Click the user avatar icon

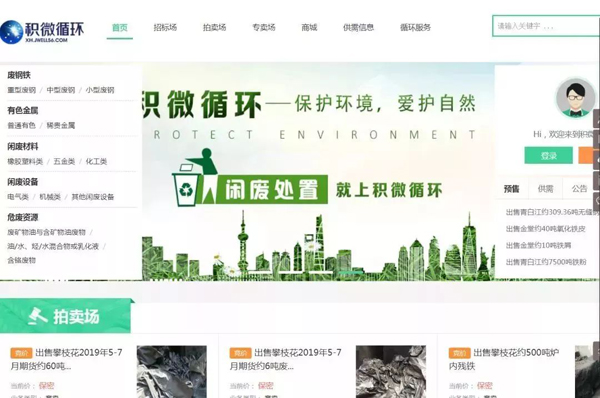[x=575, y=98]
